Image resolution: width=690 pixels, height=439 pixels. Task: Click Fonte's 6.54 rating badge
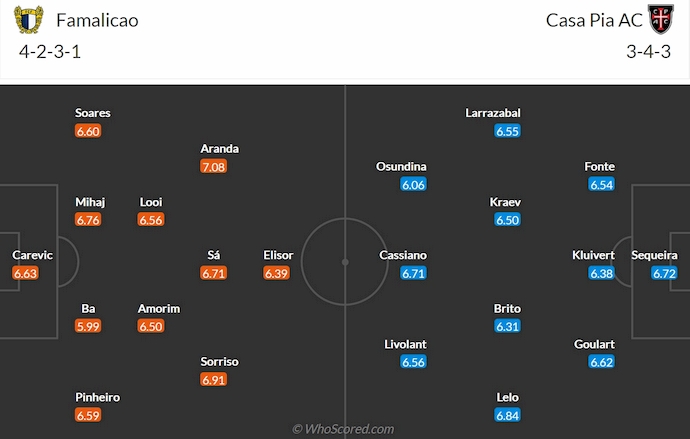pos(601,184)
